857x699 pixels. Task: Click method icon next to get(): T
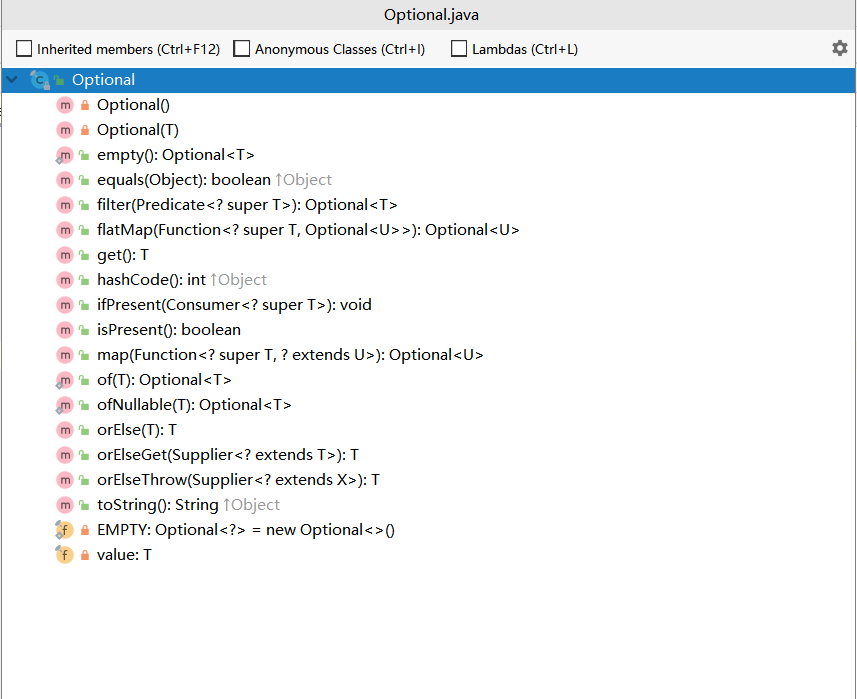pyautogui.click(x=65, y=255)
